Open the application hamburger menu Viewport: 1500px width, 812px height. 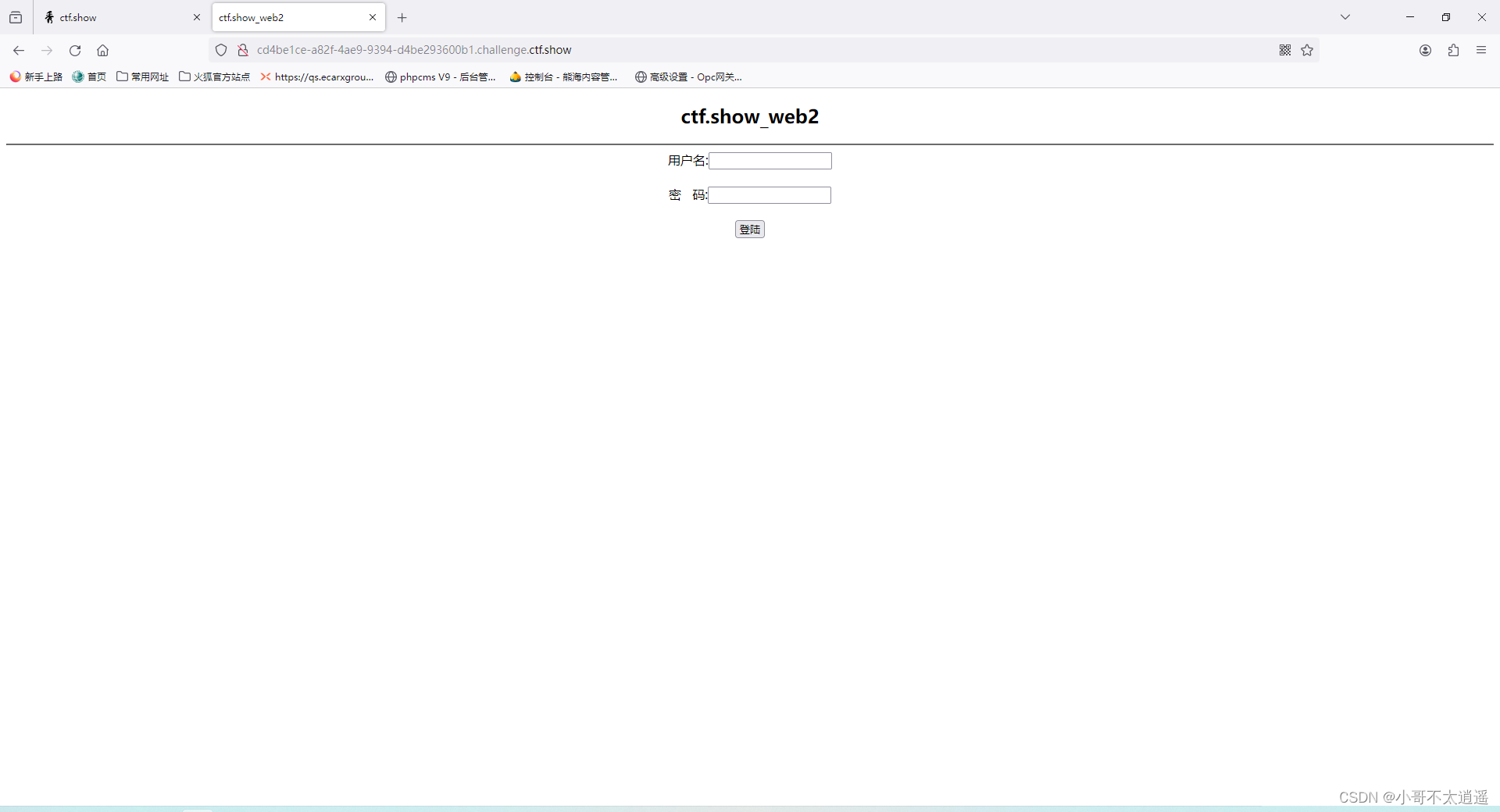[1481, 50]
